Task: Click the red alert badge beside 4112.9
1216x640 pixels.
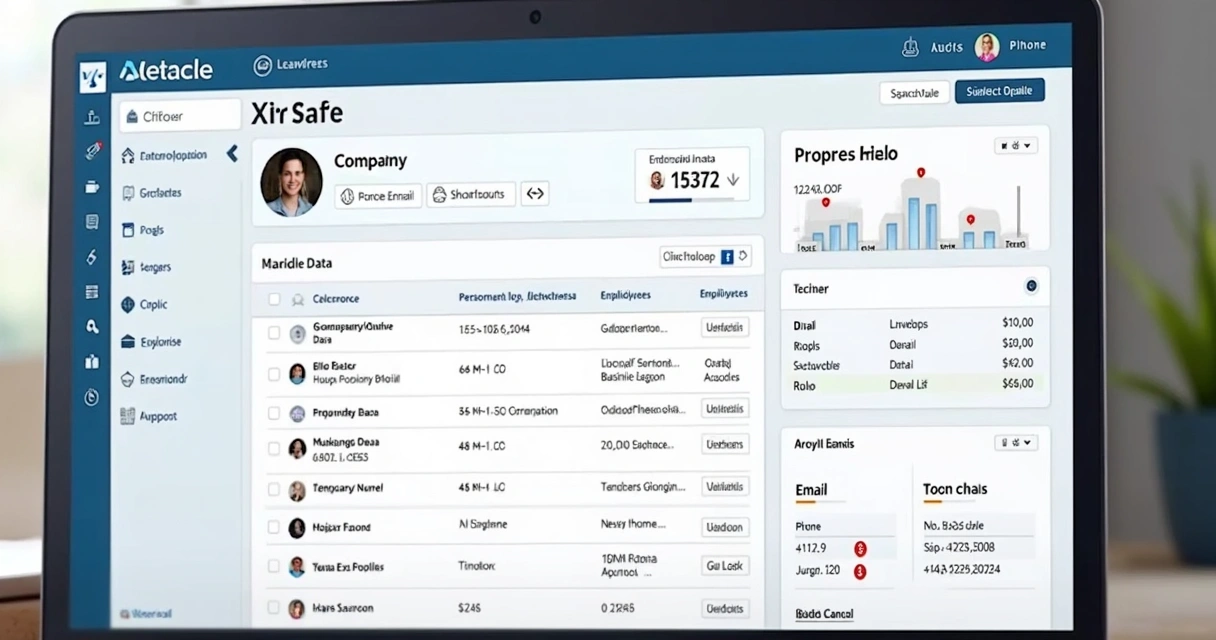Action: (860, 548)
